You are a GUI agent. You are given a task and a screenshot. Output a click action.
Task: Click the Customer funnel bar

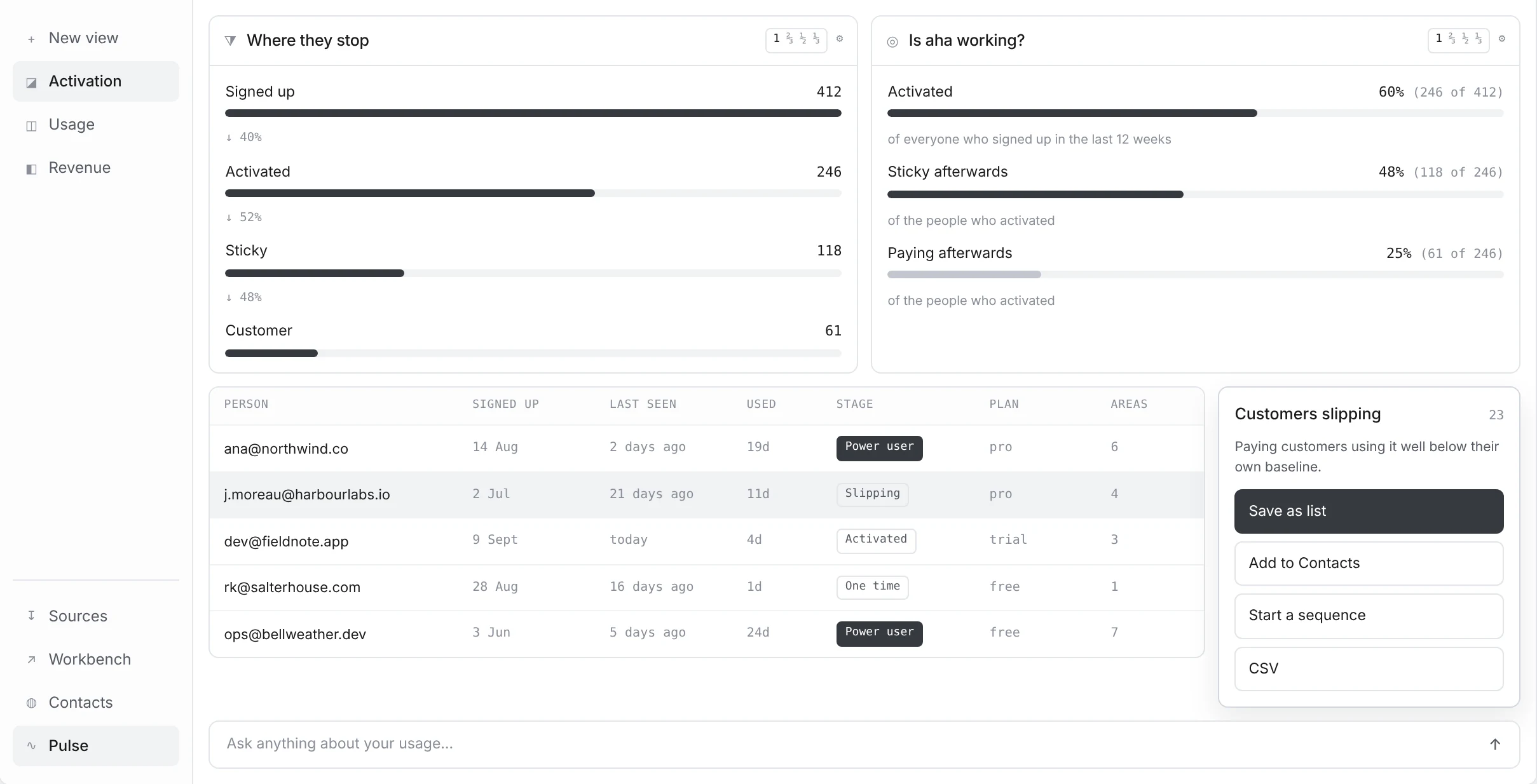pyautogui.click(x=533, y=353)
